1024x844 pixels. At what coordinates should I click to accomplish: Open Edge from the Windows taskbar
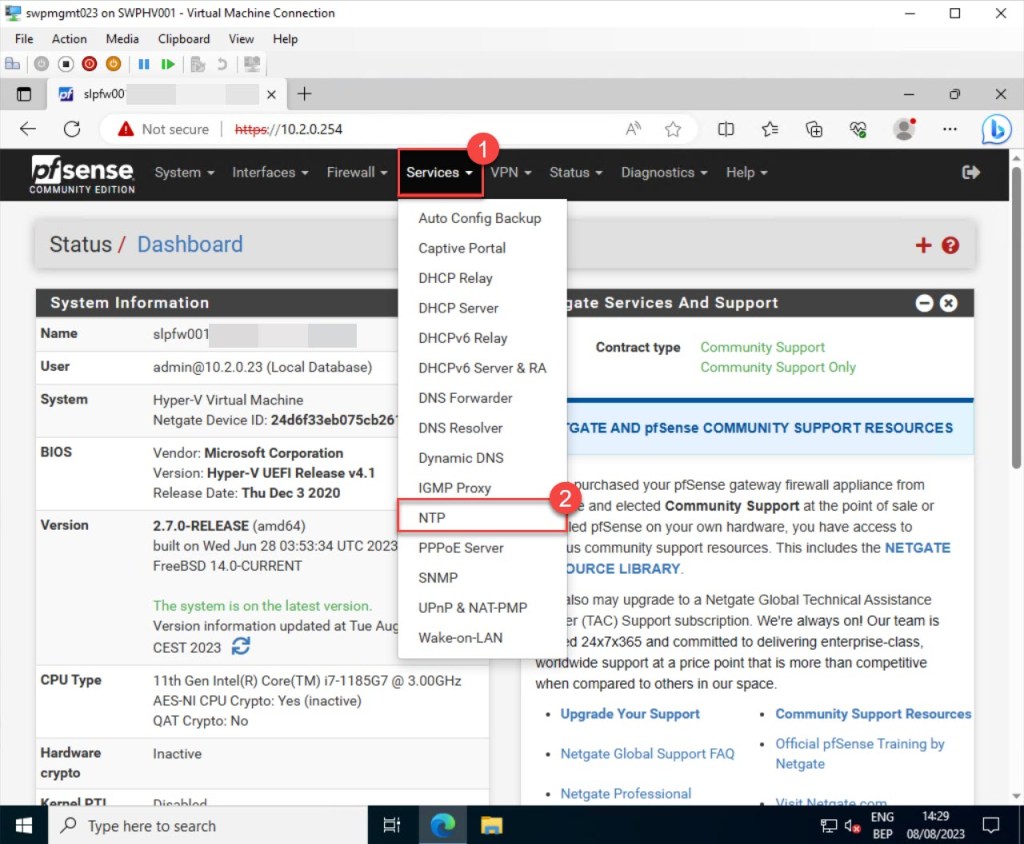(442, 826)
